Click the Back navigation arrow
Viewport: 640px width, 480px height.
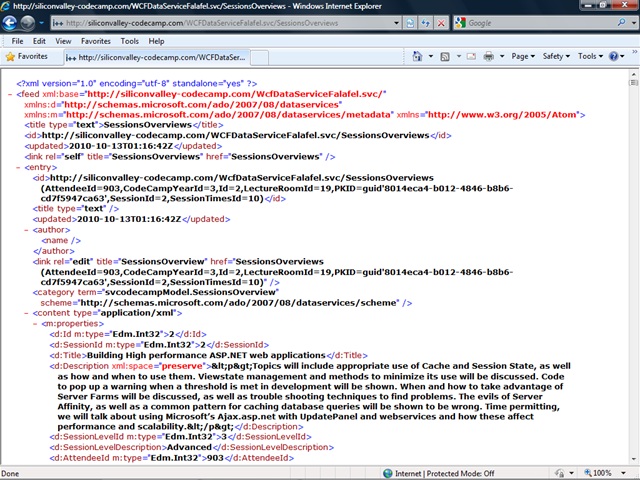14,22
